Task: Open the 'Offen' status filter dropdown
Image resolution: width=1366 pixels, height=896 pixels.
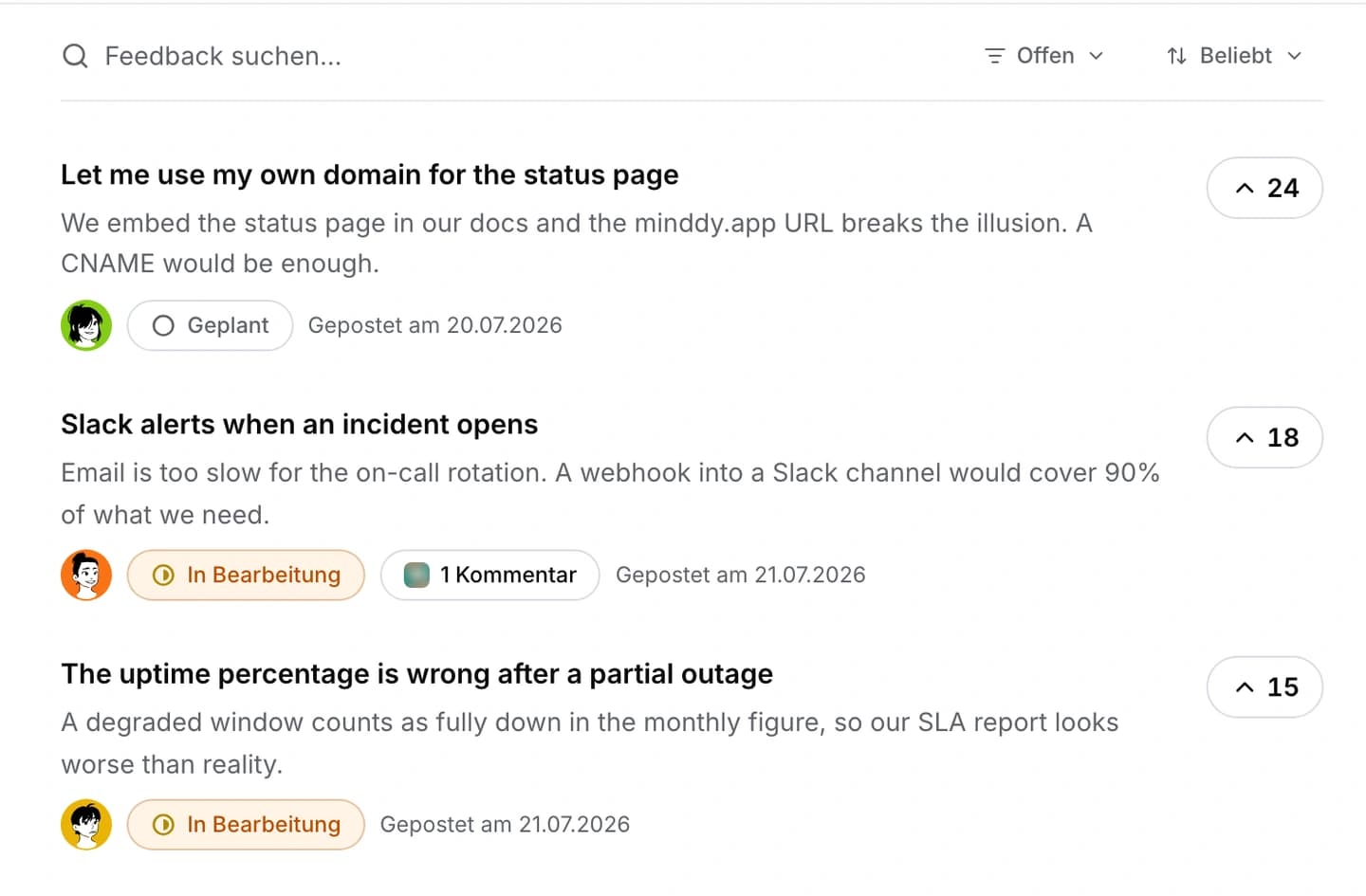Action: 1044,56
